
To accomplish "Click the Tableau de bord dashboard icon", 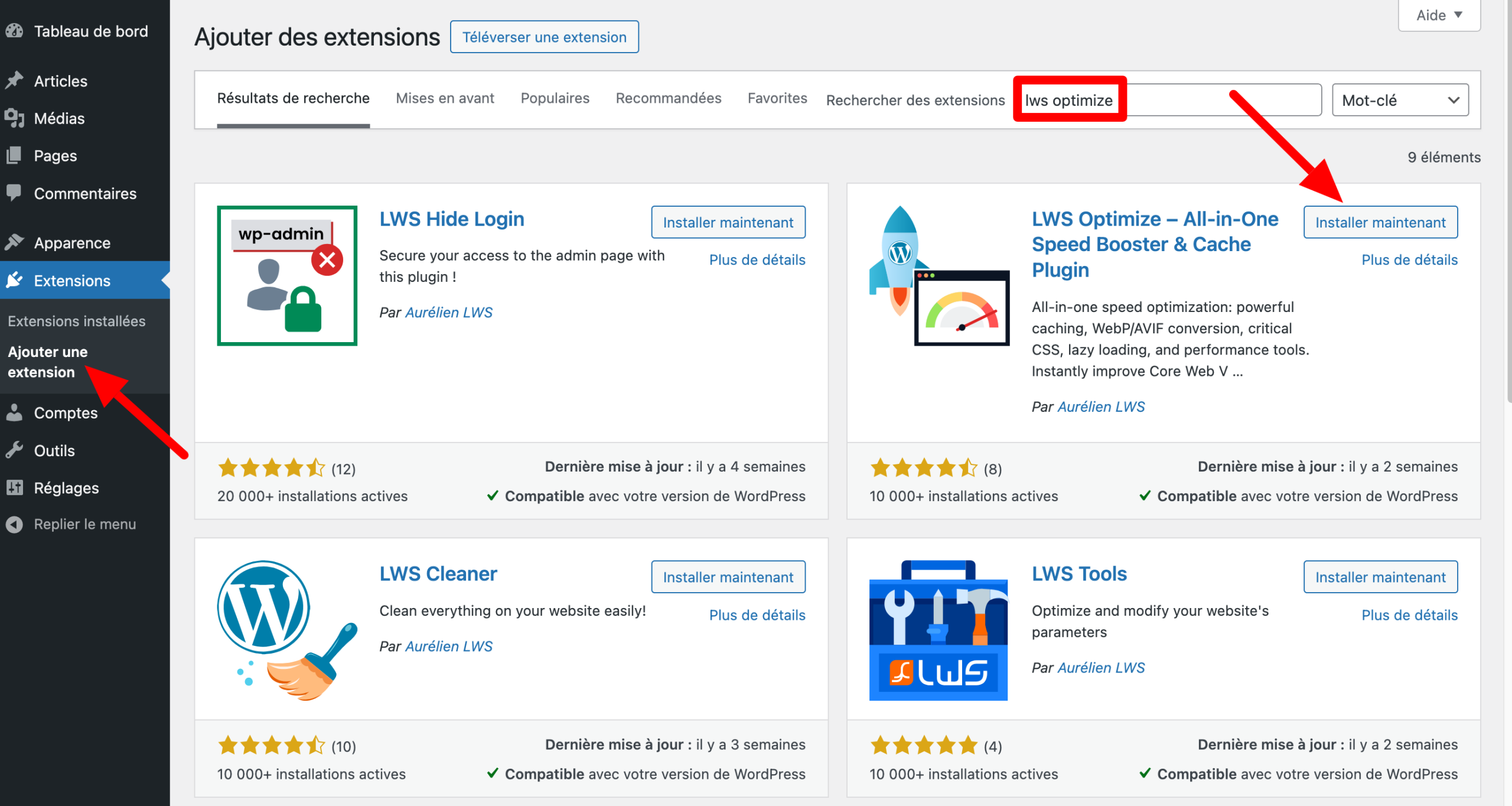I will [x=14, y=31].
